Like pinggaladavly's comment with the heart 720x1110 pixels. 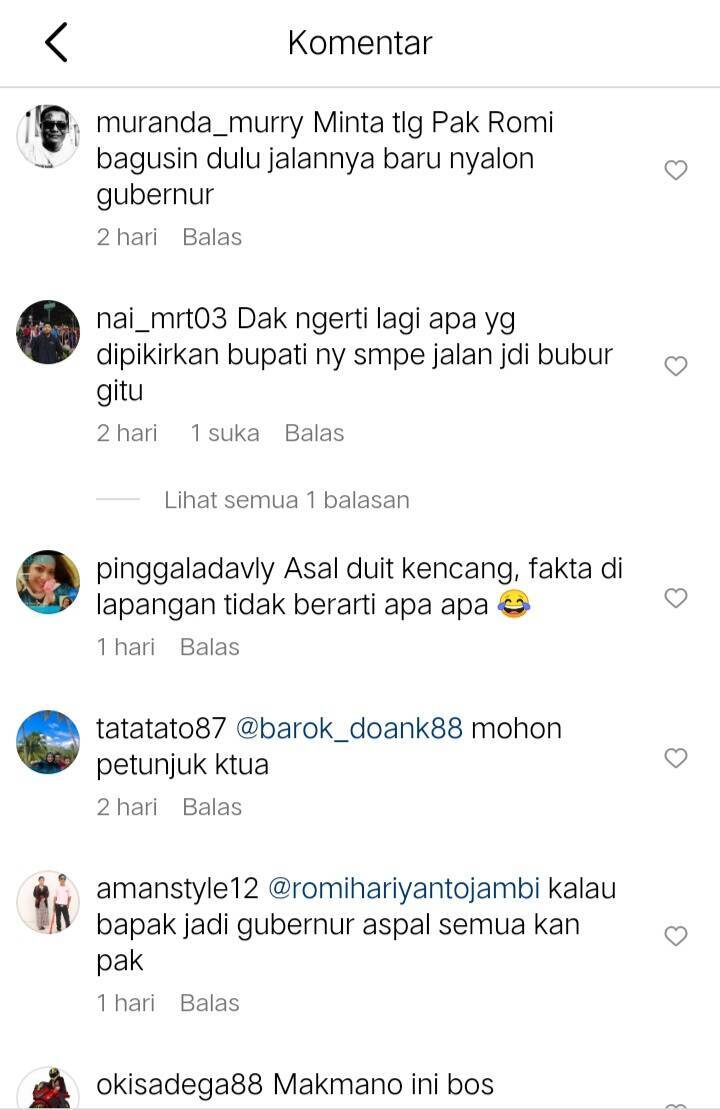point(676,598)
